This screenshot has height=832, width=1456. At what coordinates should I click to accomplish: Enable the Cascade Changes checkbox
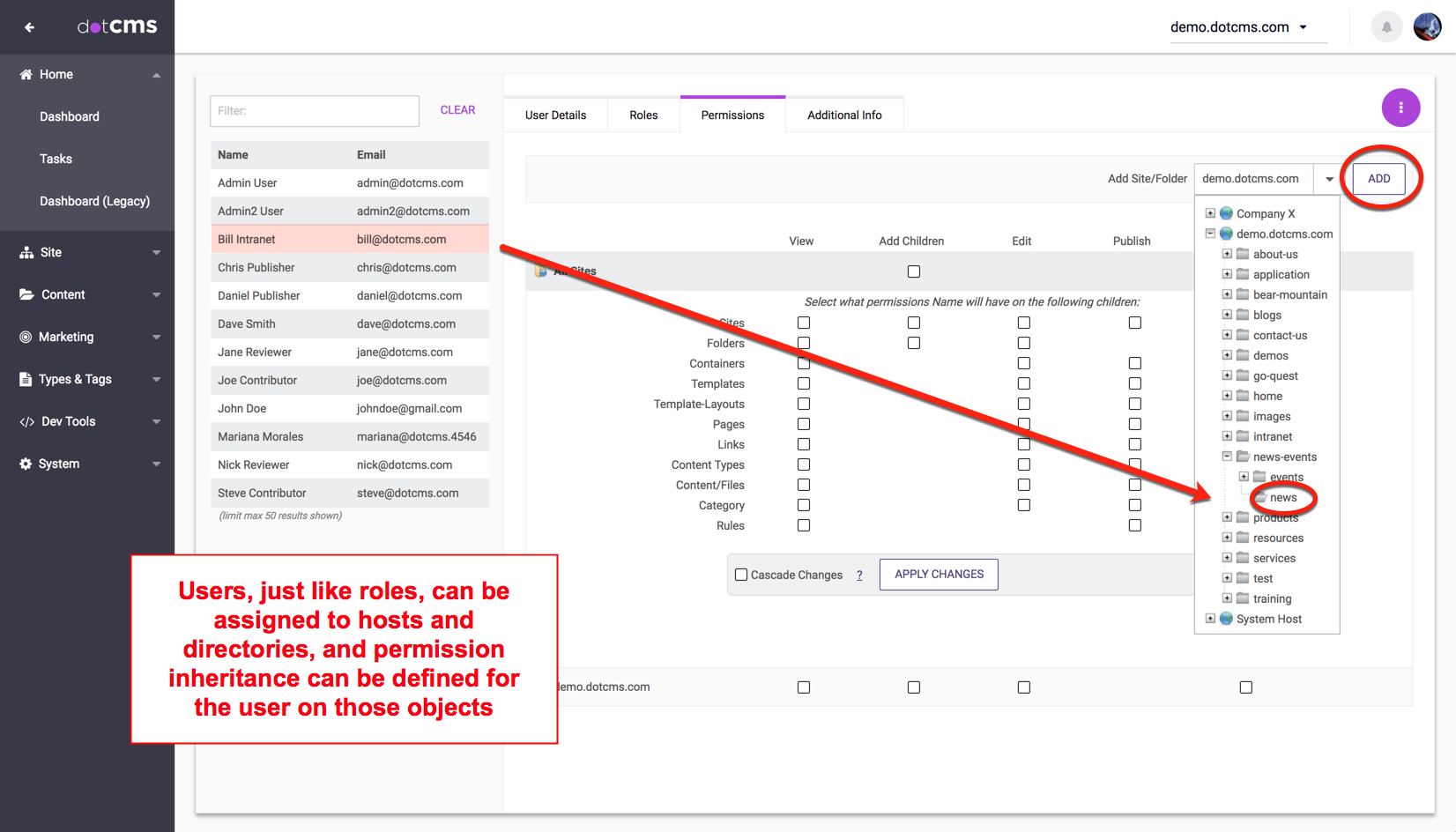(741, 575)
